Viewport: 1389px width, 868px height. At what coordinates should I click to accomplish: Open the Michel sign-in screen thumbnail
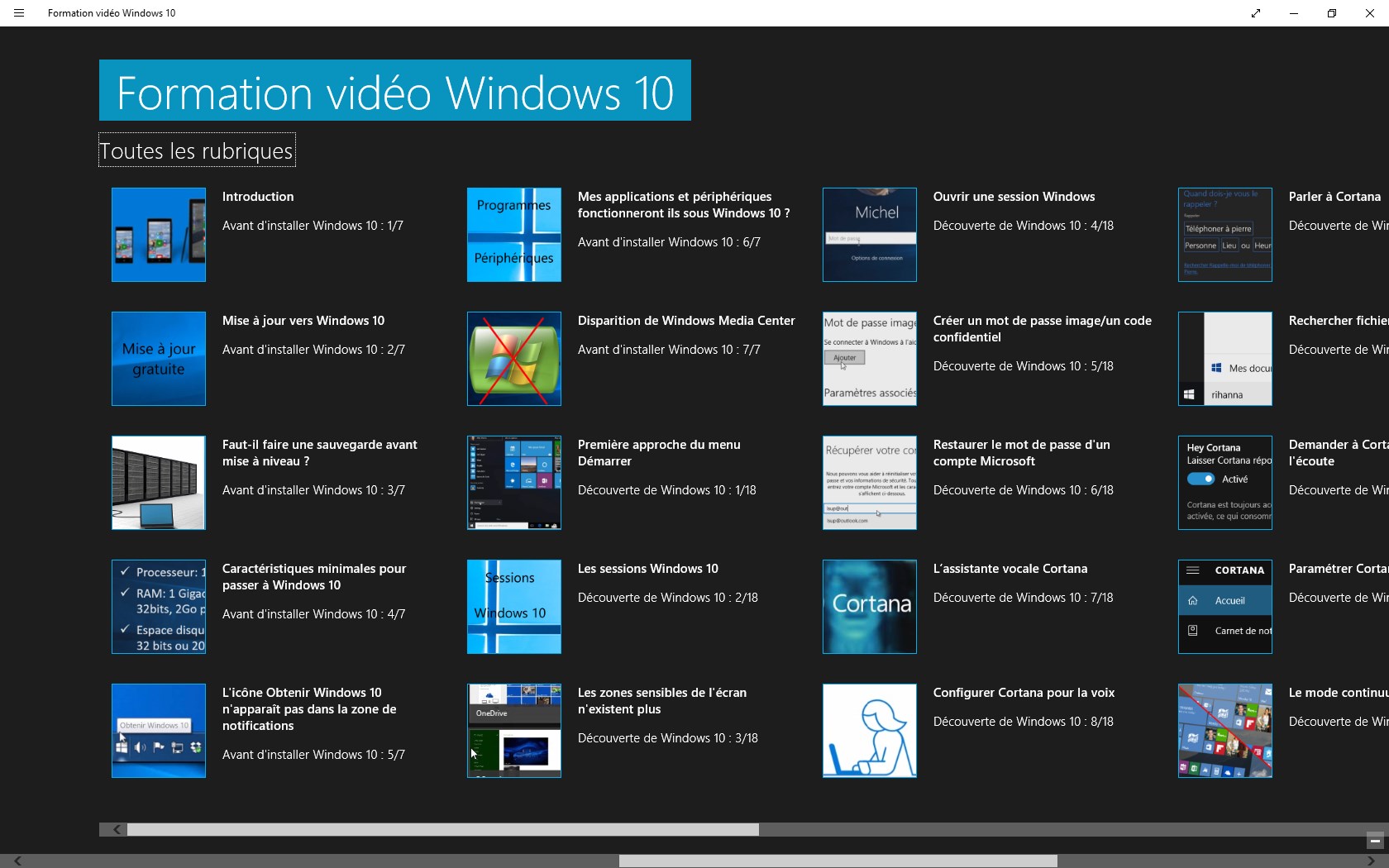click(870, 235)
